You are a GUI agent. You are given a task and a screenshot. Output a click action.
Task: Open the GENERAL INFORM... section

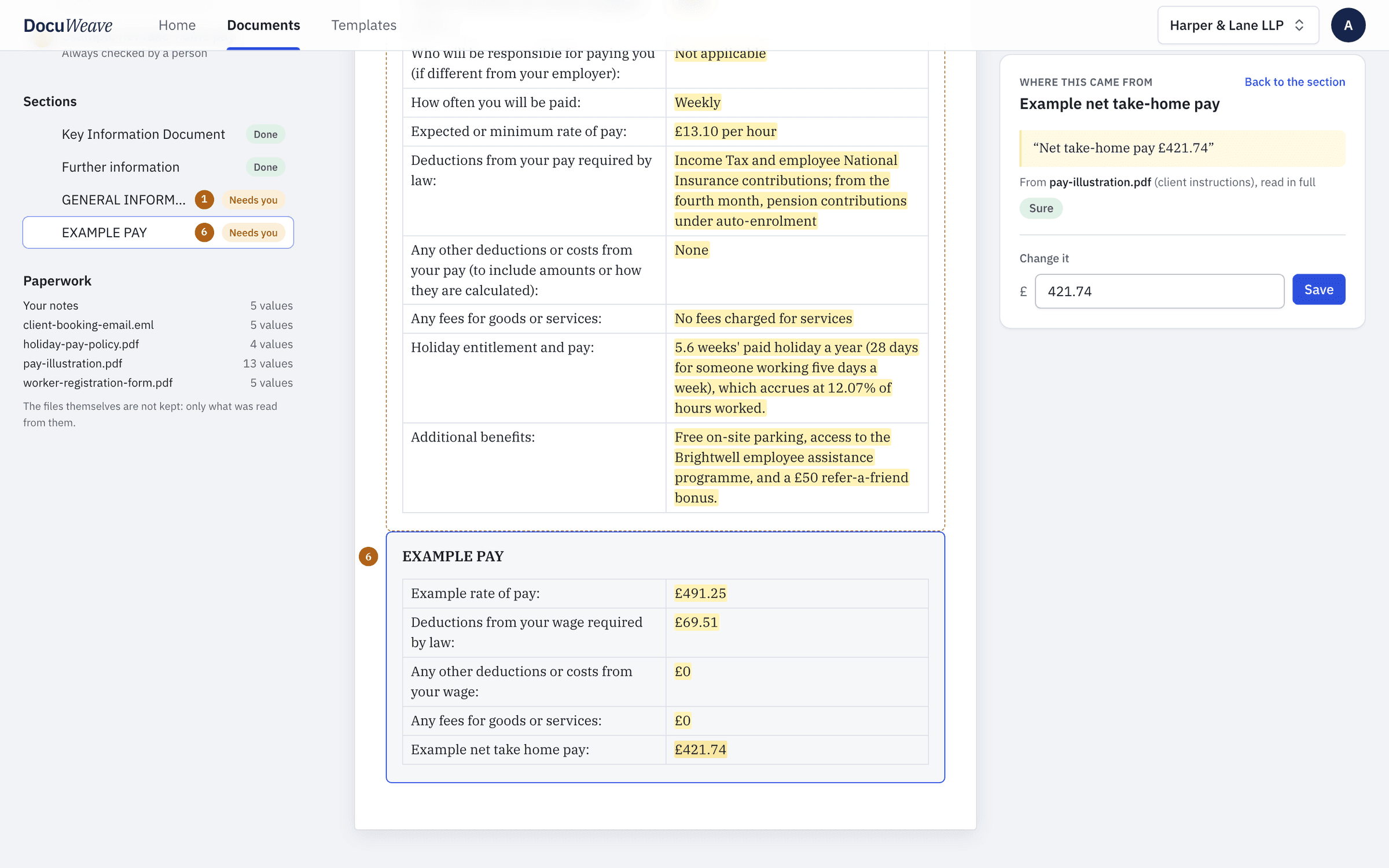click(158, 200)
